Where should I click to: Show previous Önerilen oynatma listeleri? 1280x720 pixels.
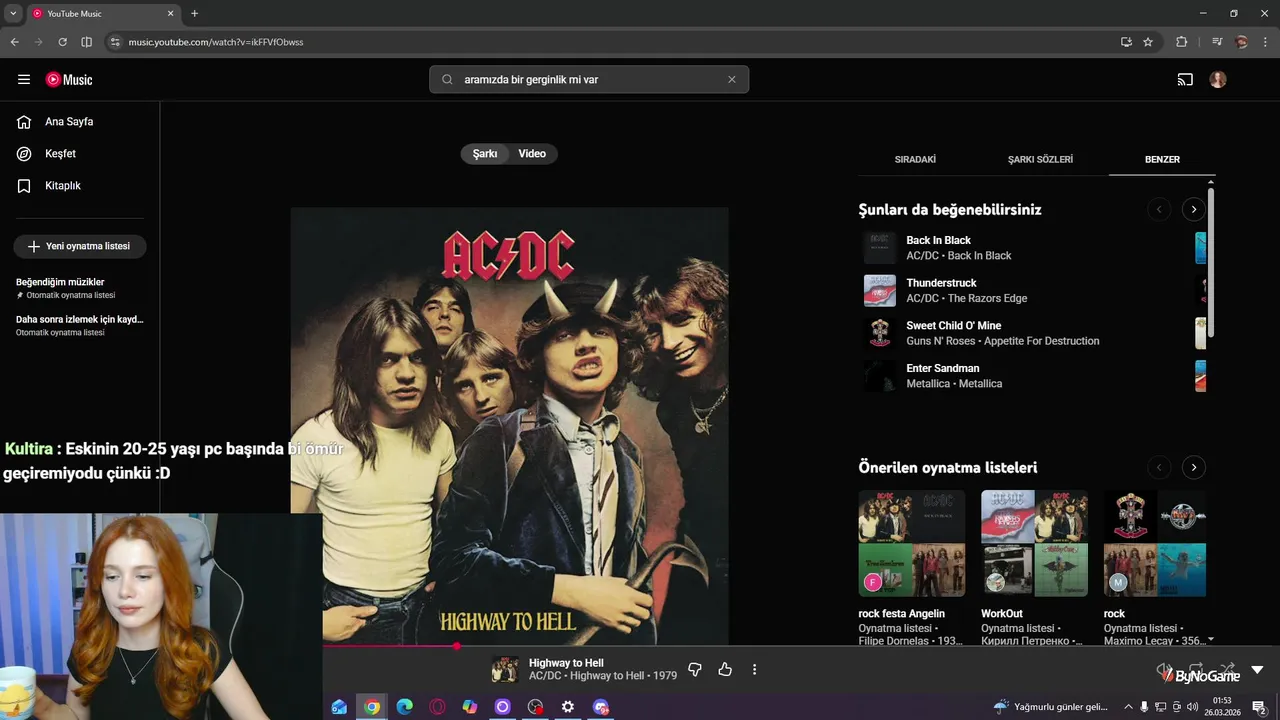(1159, 467)
